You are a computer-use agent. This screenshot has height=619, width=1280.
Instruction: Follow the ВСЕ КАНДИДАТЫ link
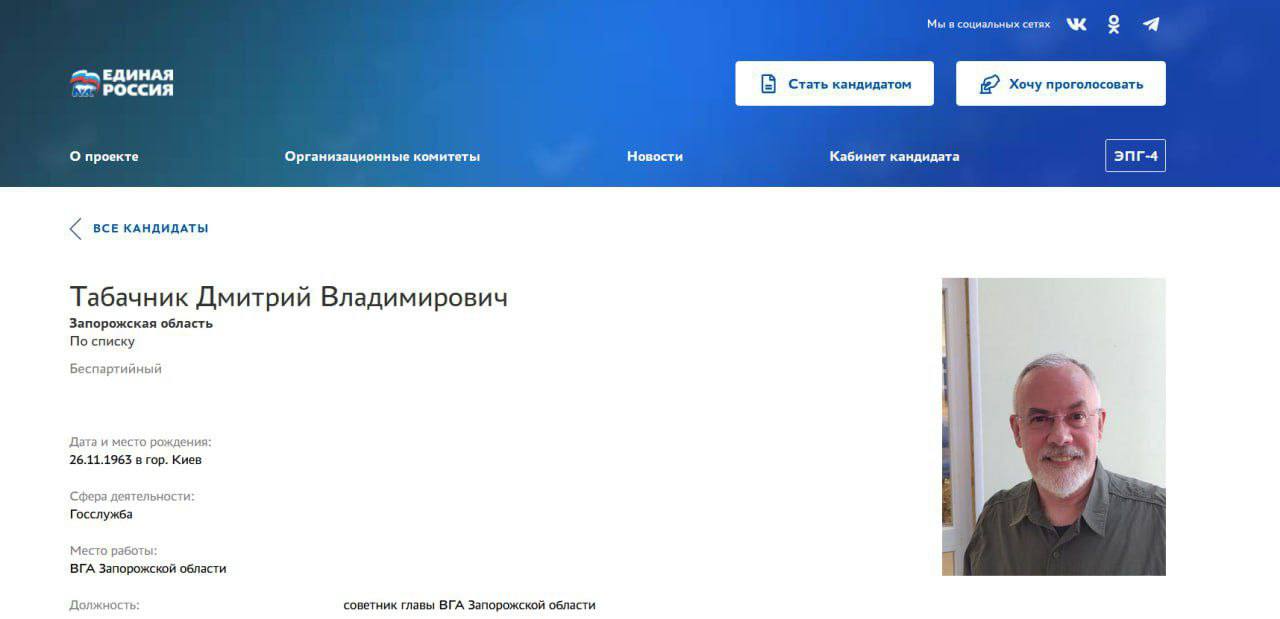click(151, 228)
